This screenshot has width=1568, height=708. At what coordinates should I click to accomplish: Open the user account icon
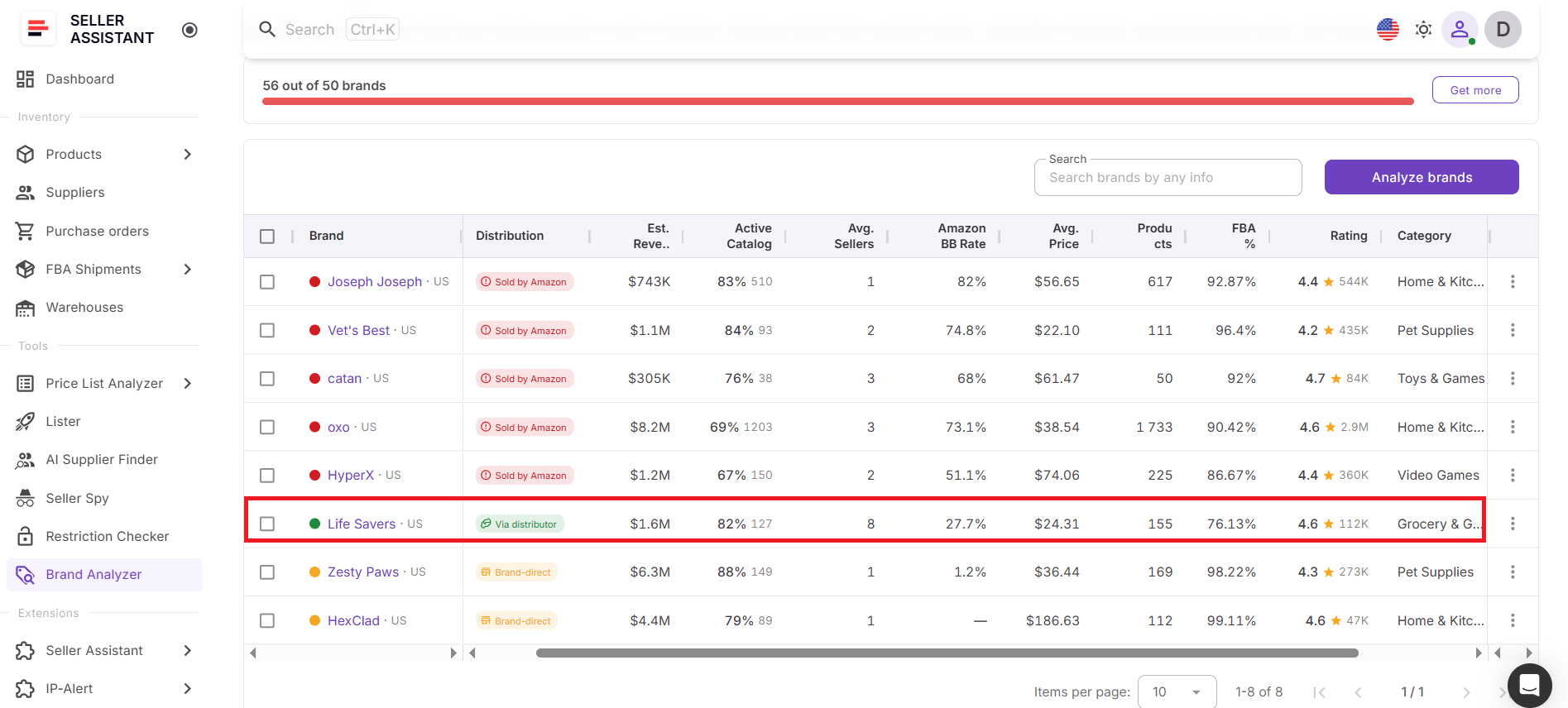tap(1460, 30)
